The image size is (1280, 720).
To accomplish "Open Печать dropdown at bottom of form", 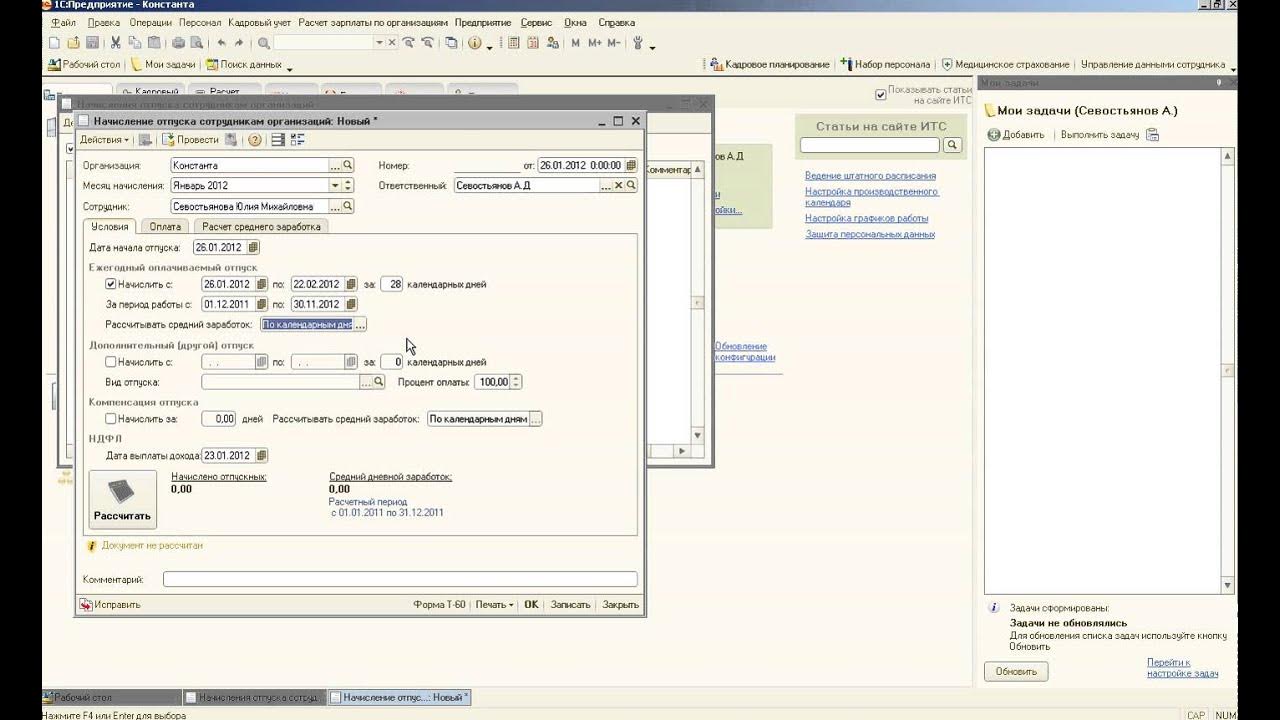I will pyautogui.click(x=494, y=604).
